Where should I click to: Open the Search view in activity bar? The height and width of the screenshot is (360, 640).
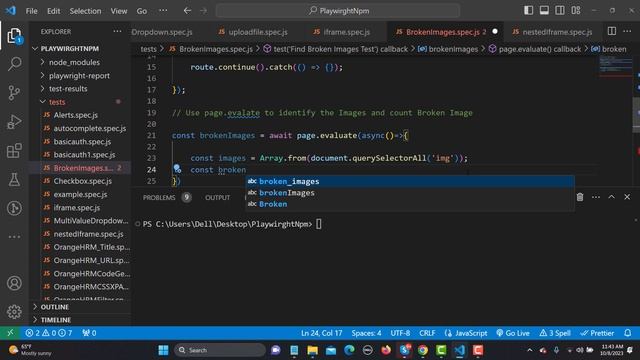click(x=14, y=64)
